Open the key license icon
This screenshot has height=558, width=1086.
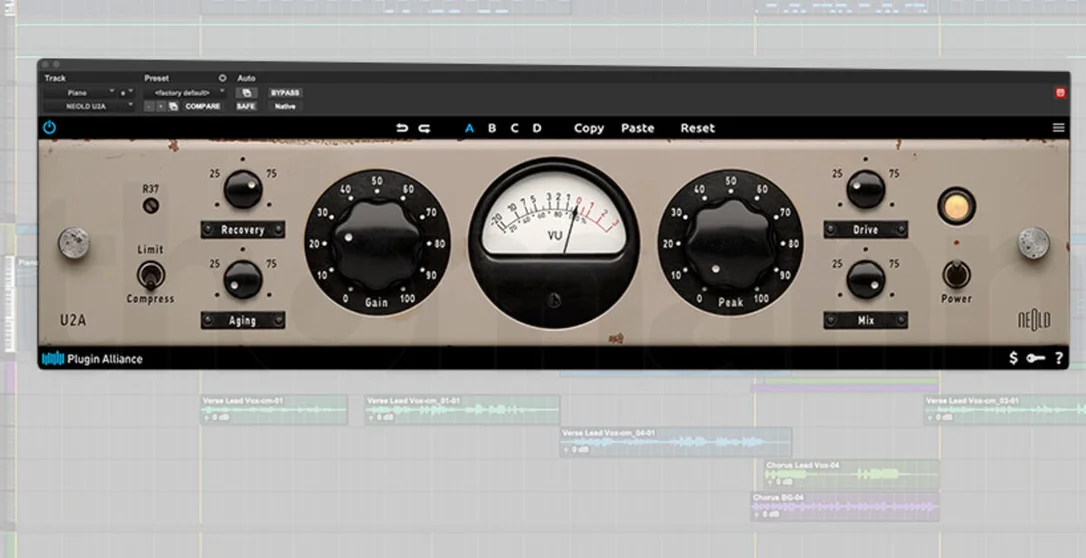[1036, 358]
